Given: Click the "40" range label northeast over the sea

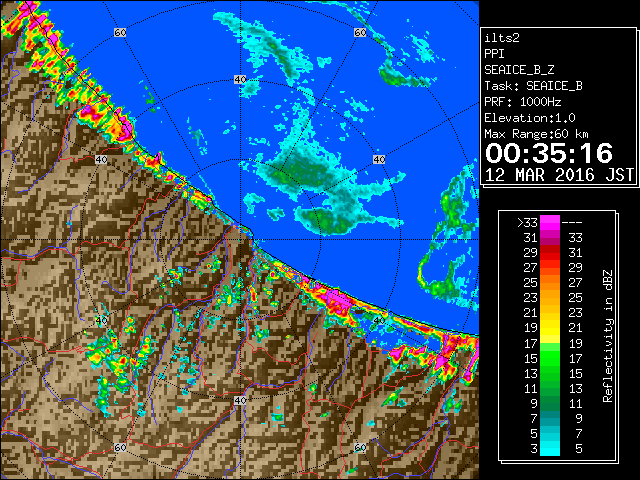Looking at the screenshot, I should tap(379, 159).
